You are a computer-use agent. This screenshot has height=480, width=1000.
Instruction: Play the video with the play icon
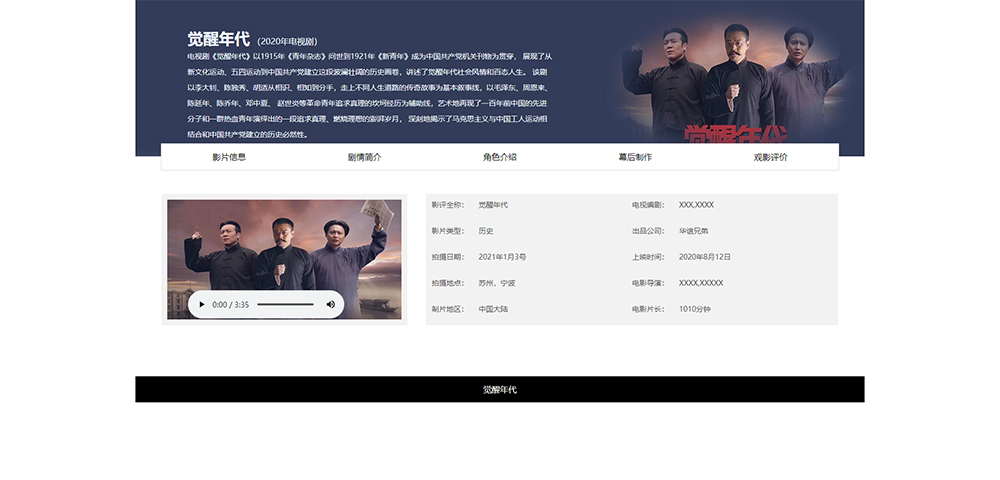(202, 305)
